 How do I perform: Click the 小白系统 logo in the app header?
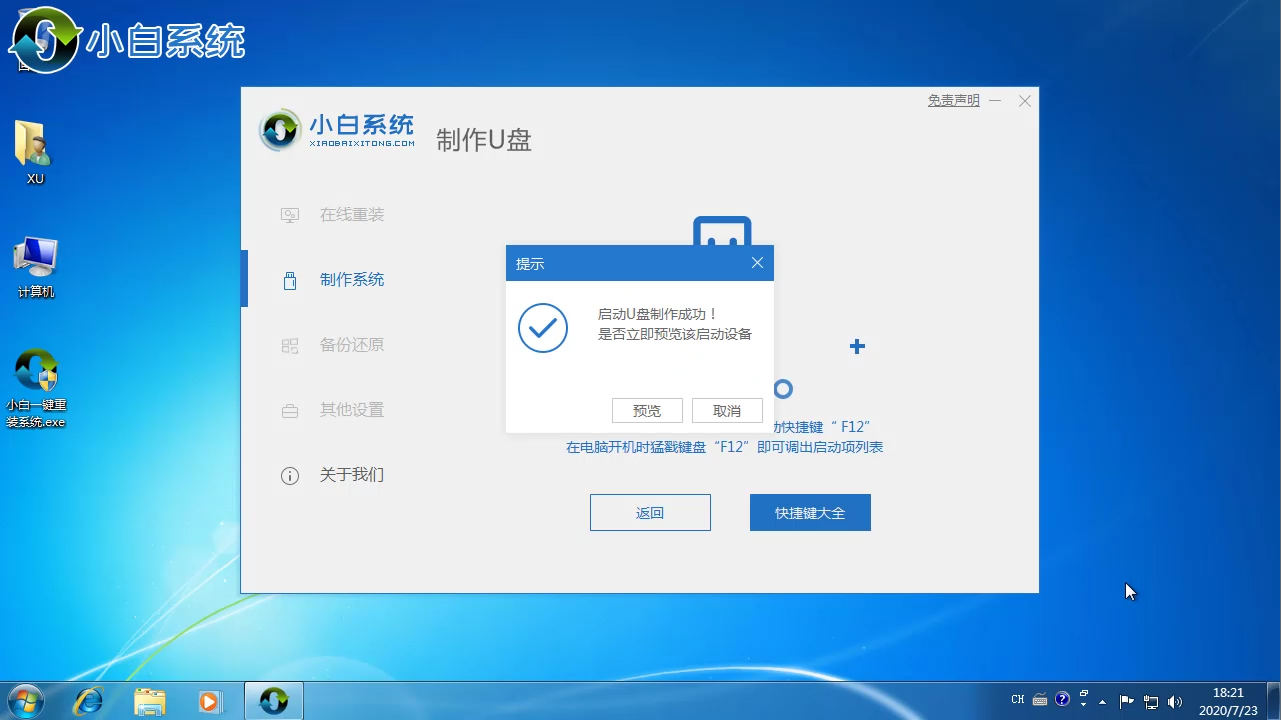point(337,130)
